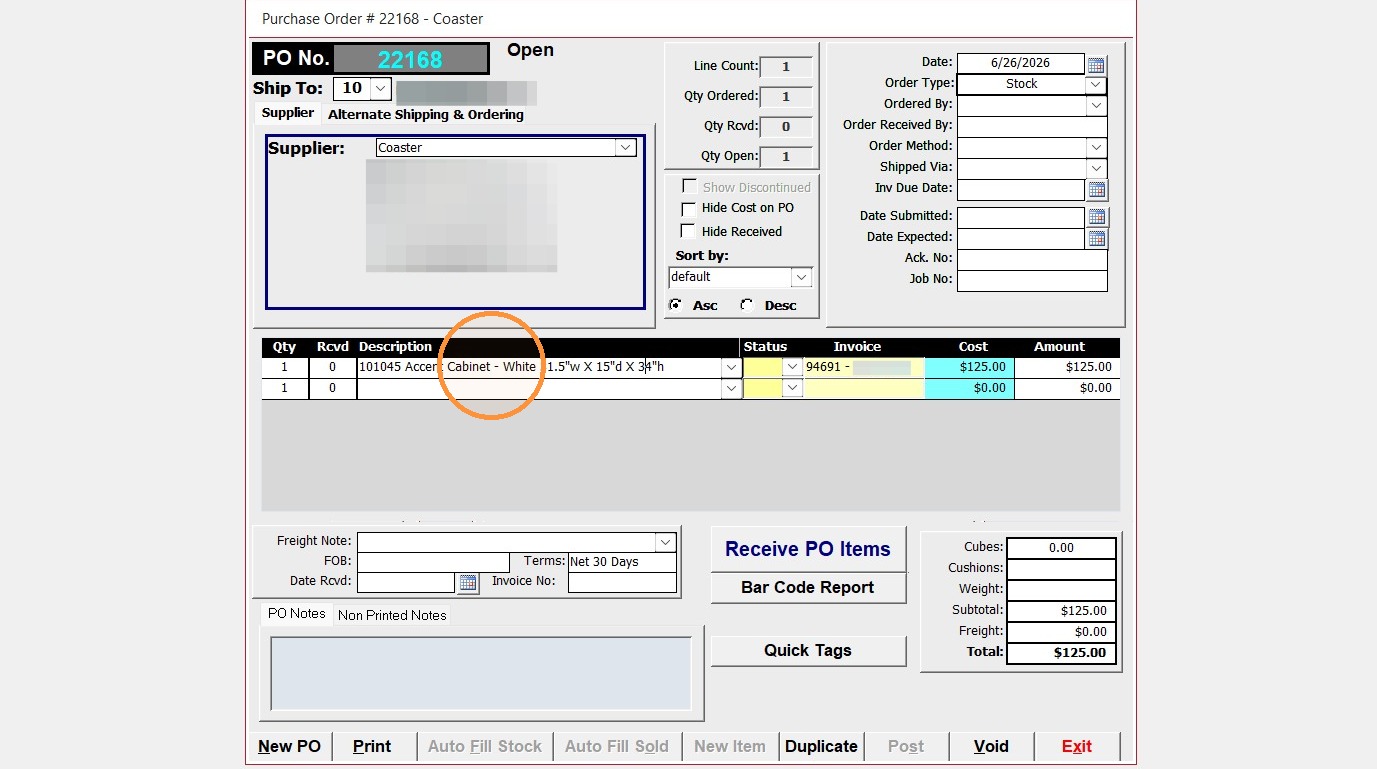Click the FOB input field
Viewport: 1377px width, 769px height.
pos(433,562)
